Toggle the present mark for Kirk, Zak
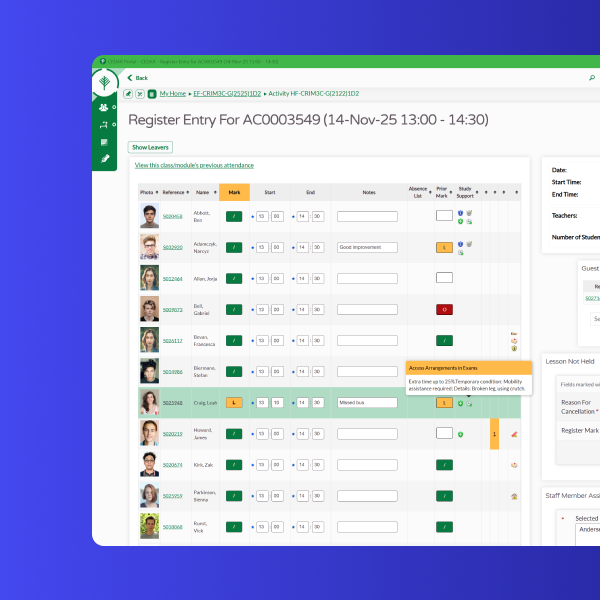 234,465
